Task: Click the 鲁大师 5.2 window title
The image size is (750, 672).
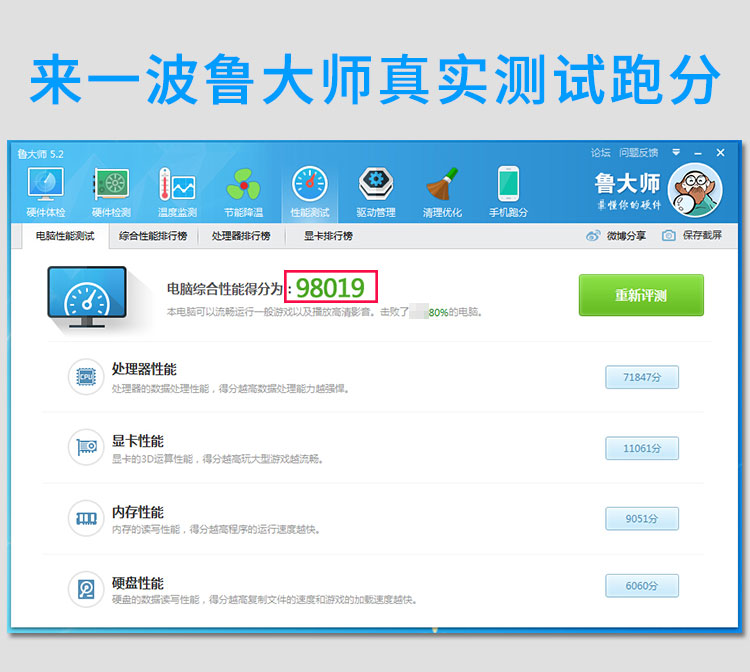Action: tap(41, 154)
